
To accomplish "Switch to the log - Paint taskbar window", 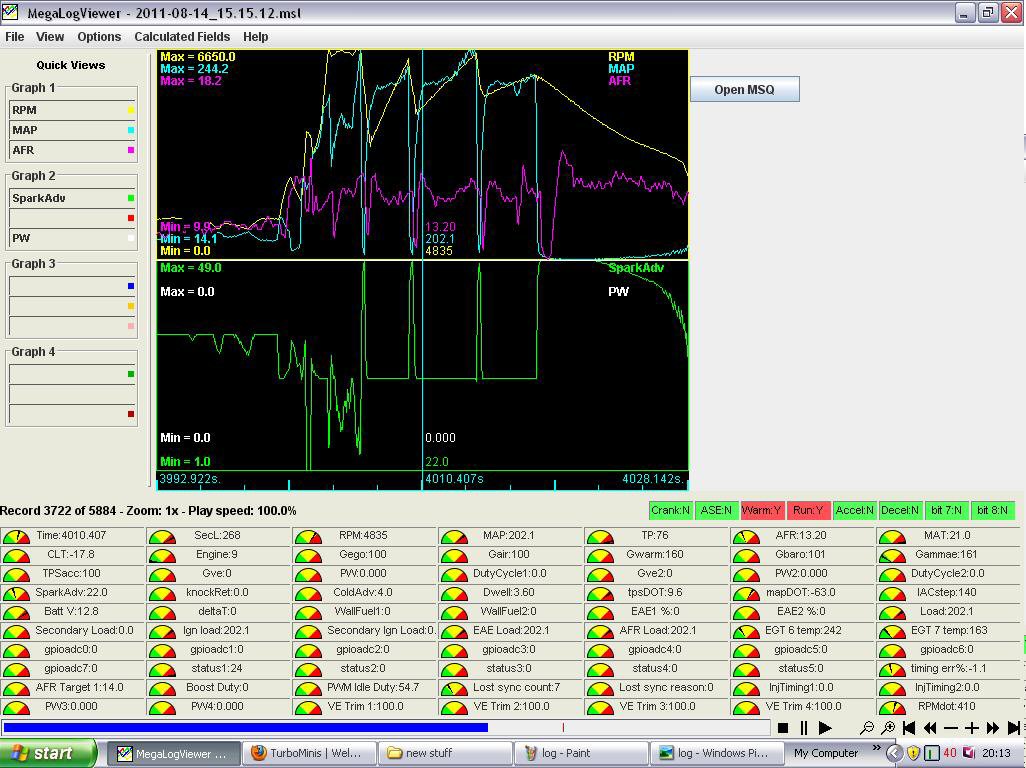I will [x=581, y=753].
